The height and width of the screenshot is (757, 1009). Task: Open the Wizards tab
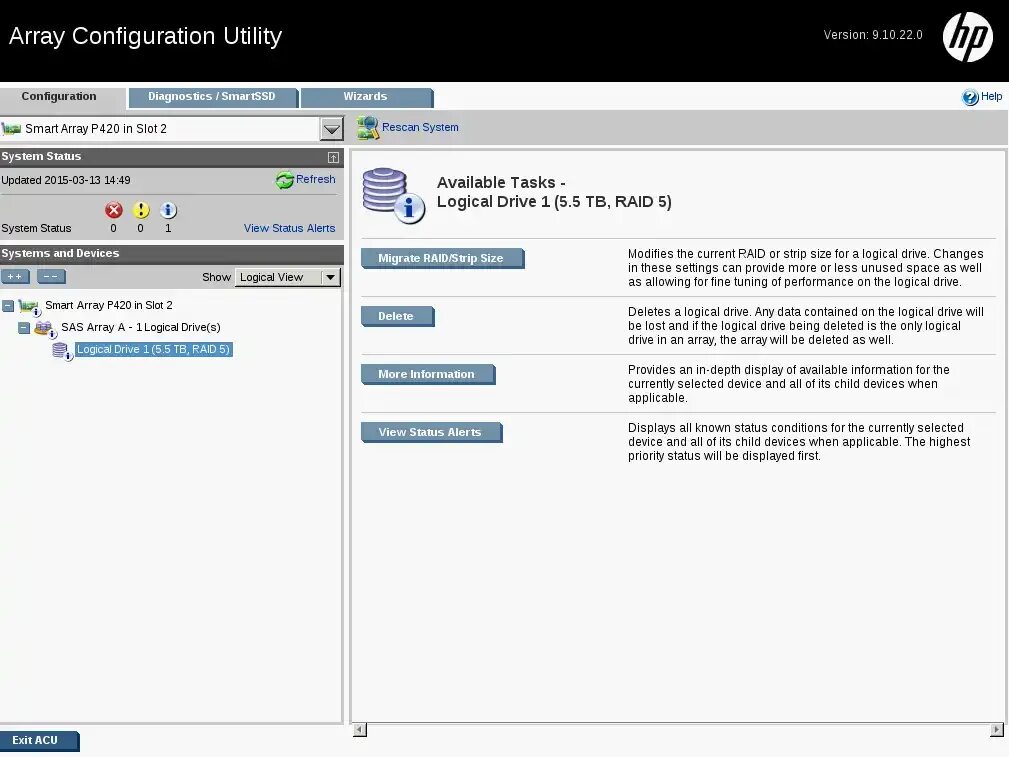[x=366, y=97]
